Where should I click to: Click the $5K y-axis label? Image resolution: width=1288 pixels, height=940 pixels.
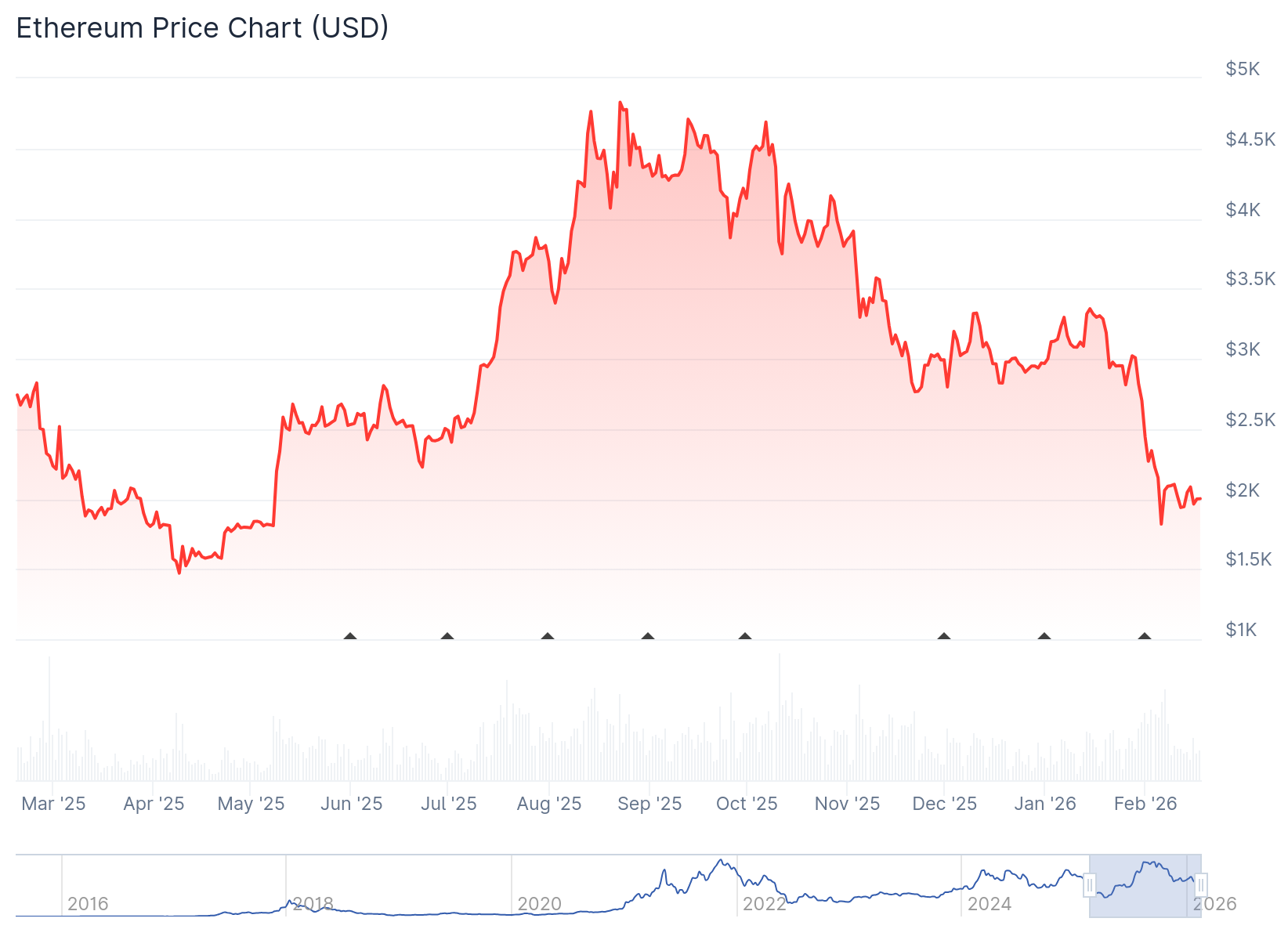[1243, 69]
